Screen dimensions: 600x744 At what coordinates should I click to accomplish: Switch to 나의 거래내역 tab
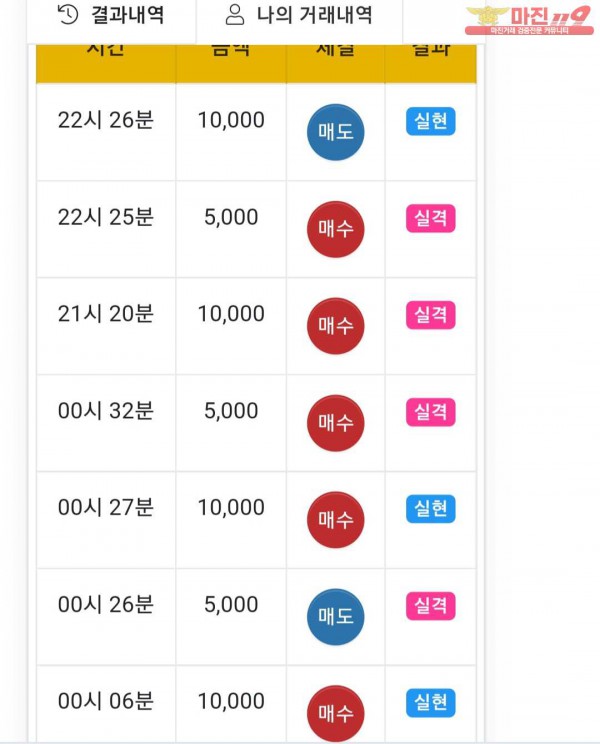299,16
